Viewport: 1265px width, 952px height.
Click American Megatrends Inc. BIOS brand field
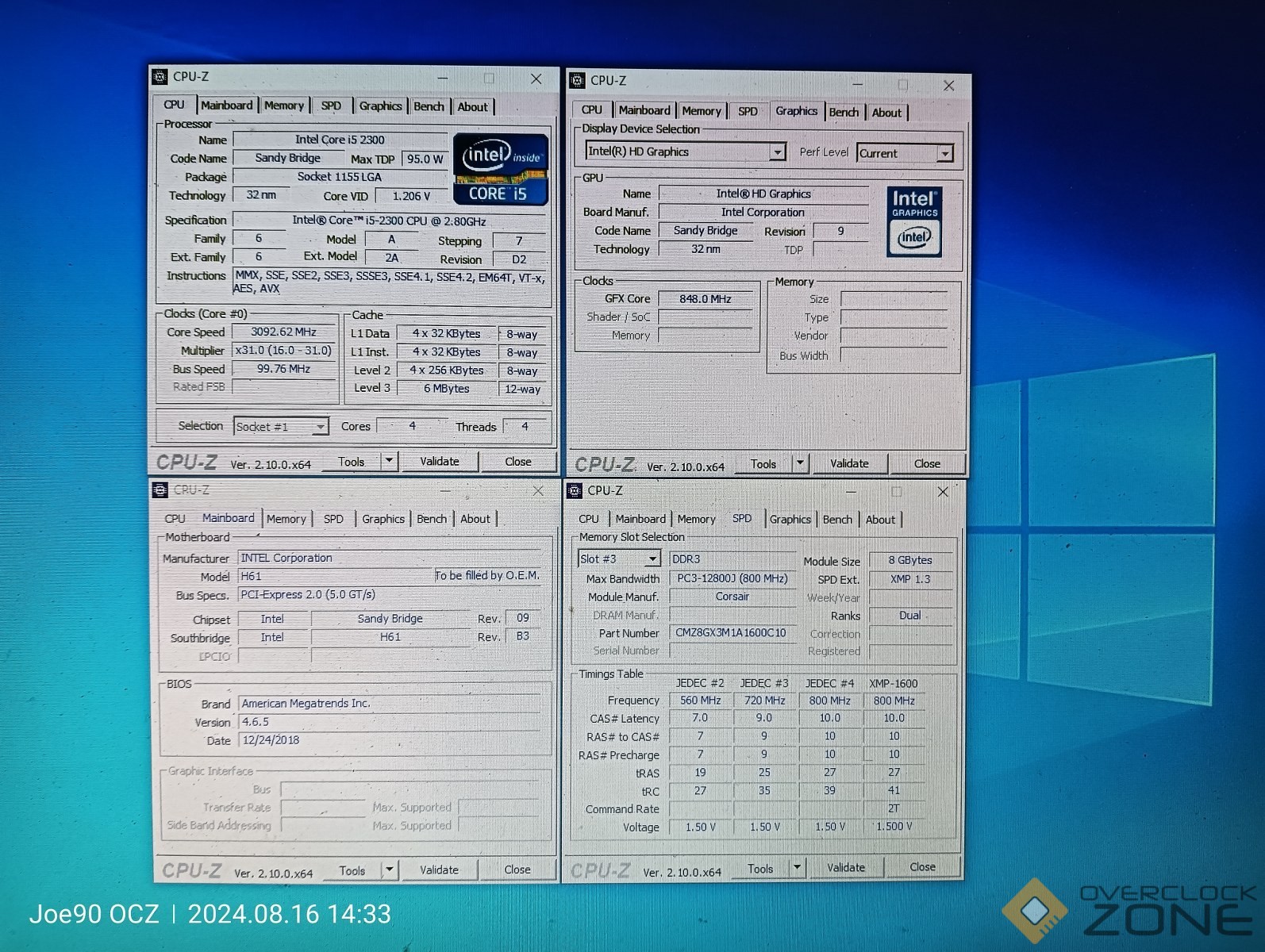coord(389,703)
